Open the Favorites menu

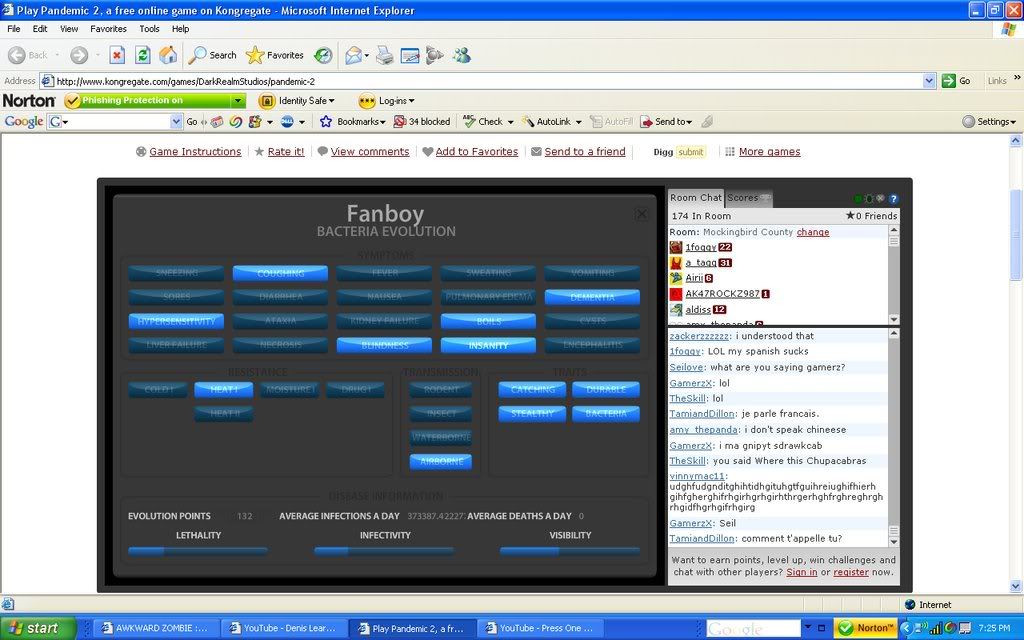click(x=106, y=29)
